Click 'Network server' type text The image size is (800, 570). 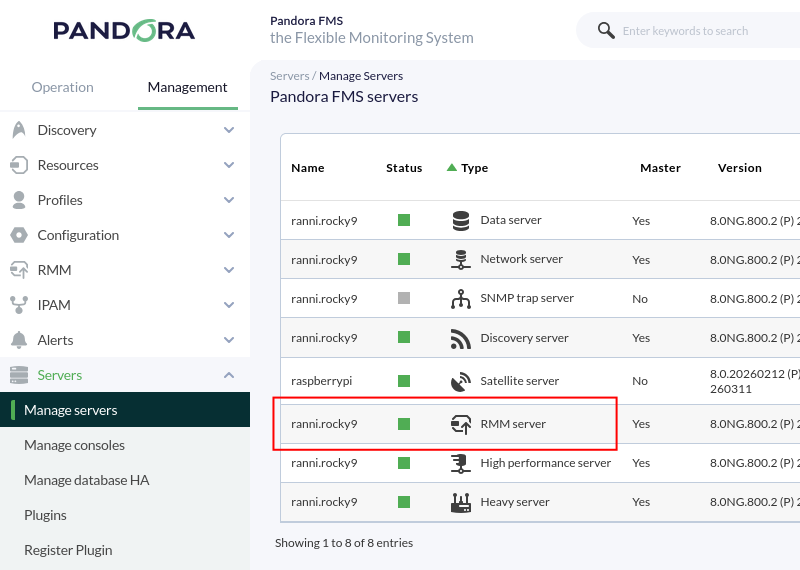click(x=521, y=259)
